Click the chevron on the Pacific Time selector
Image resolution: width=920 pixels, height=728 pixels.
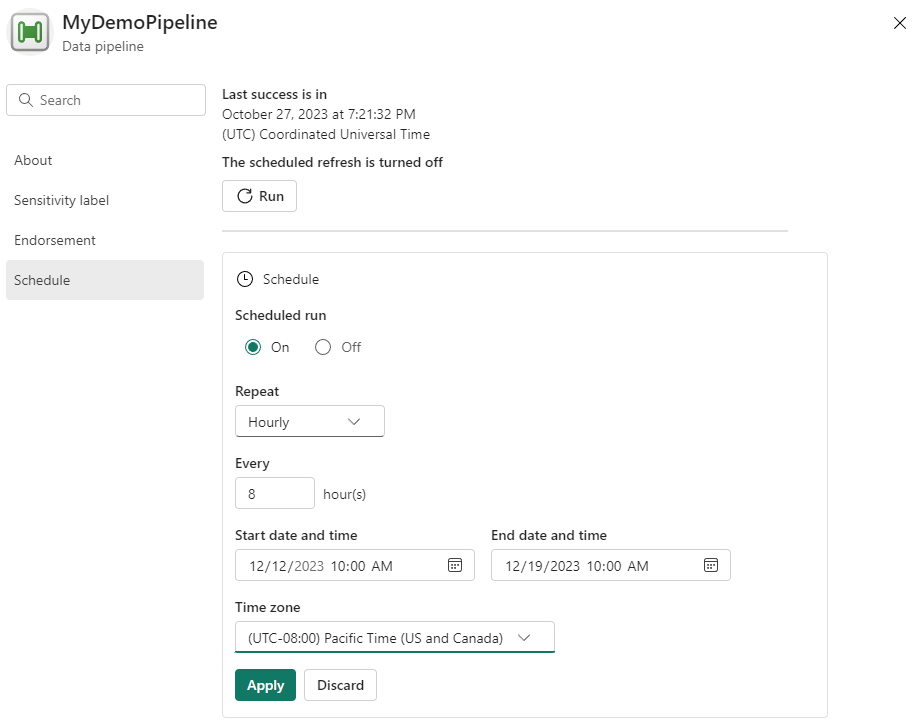pyautogui.click(x=524, y=638)
